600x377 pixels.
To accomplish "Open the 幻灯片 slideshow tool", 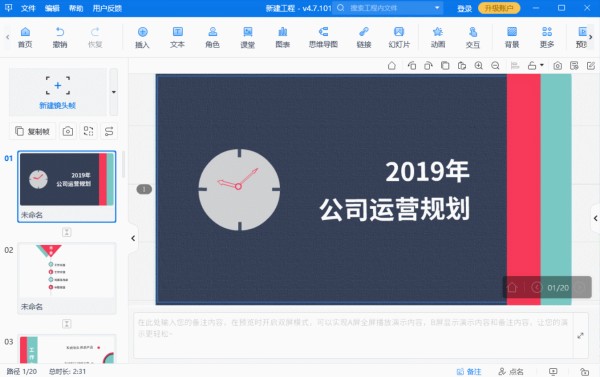I will (x=399, y=37).
